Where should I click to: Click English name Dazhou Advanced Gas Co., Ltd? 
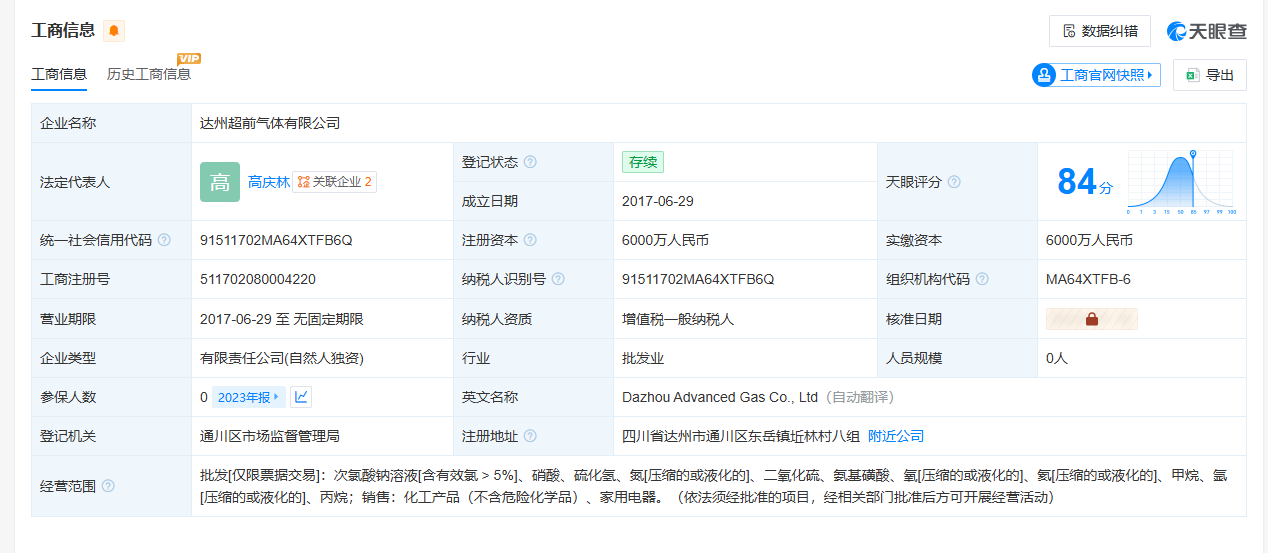(x=720, y=397)
